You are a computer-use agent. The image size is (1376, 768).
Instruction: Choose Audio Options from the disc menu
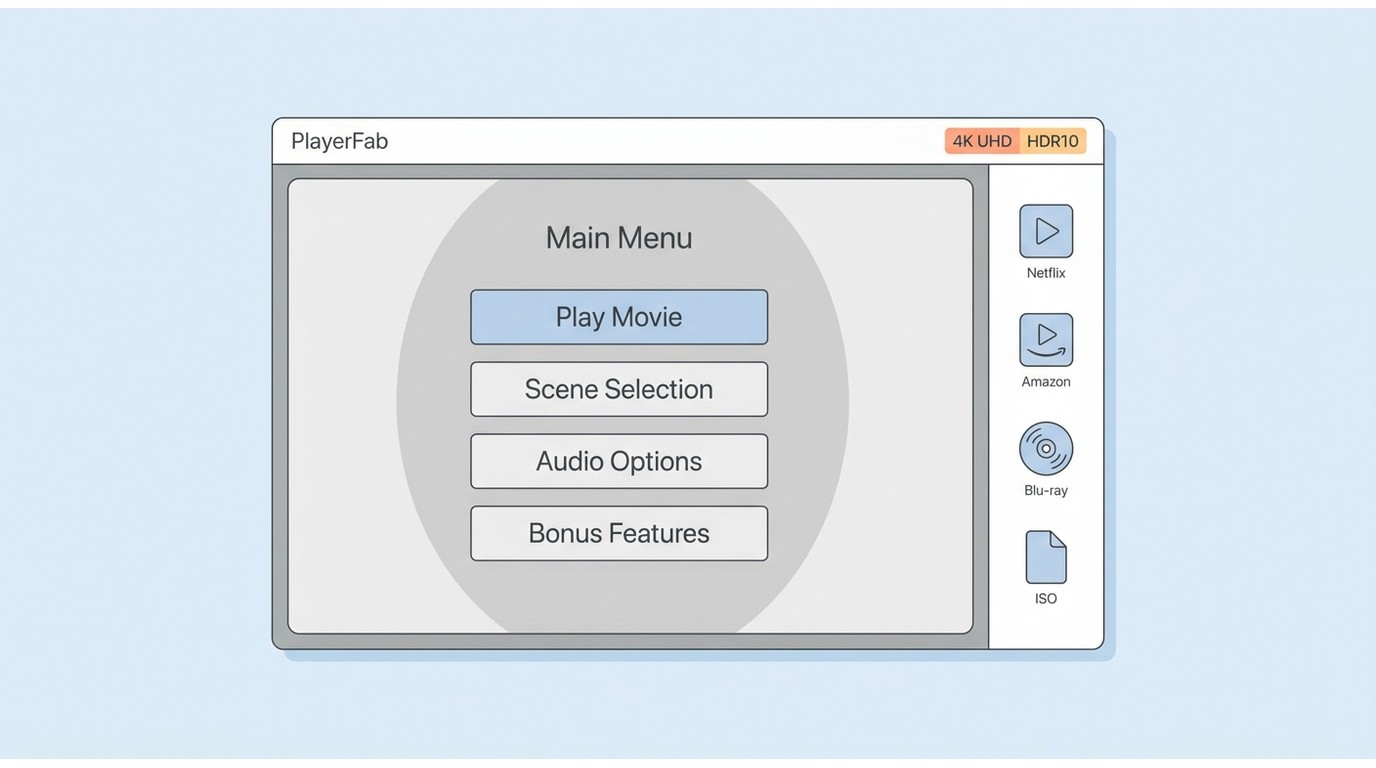pyautogui.click(x=619, y=461)
